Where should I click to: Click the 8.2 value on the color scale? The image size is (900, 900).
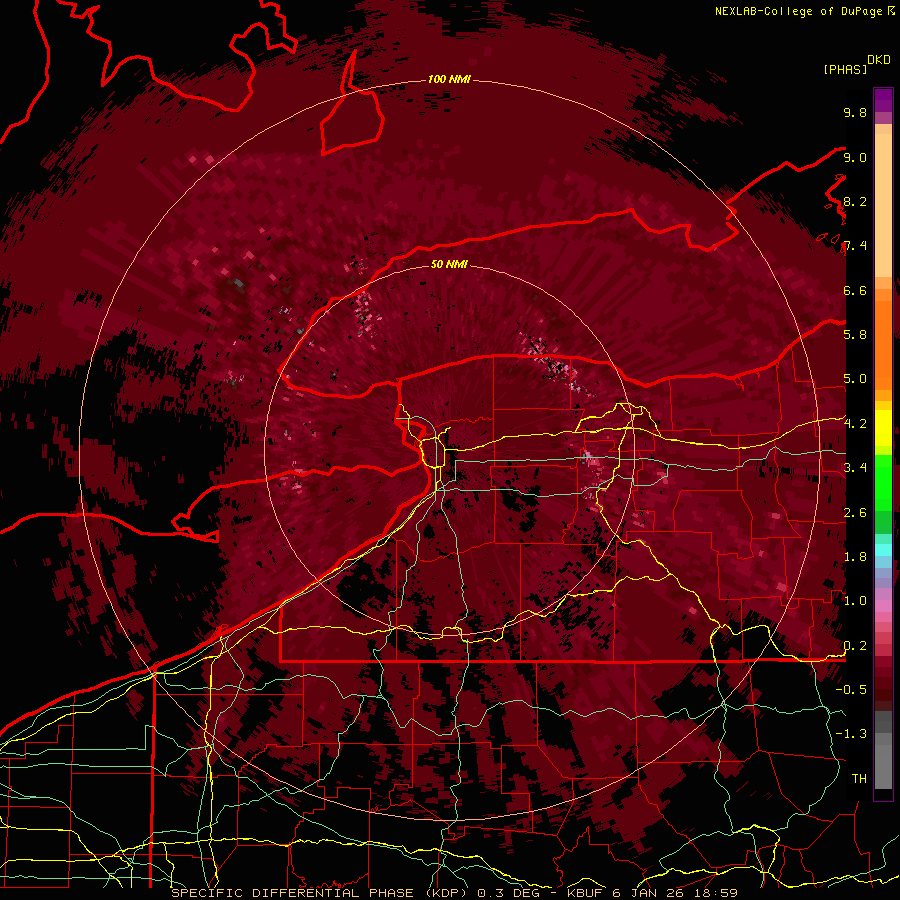[855, 201]
